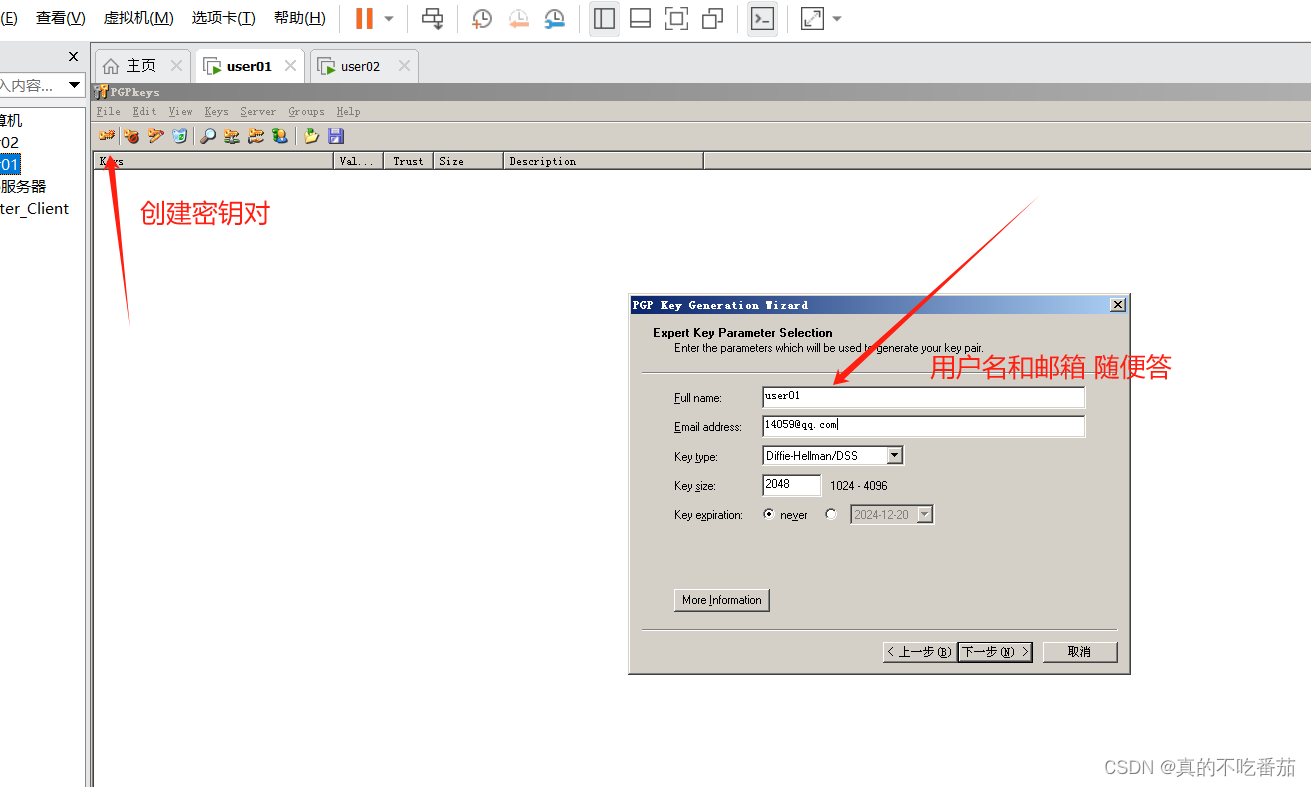
Task: Take a VM snapshot with the clock-plus icon
Action: tap(481, 19)
